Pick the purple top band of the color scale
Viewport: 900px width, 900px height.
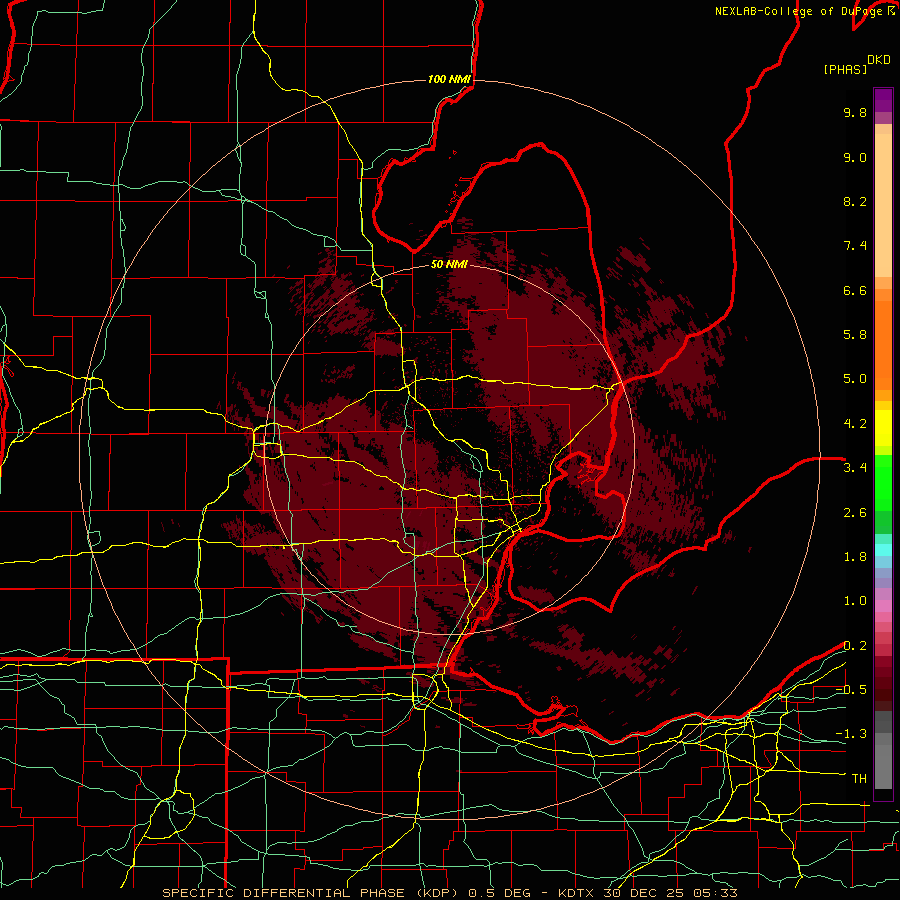pyautogui.click(x=883, y=100)
